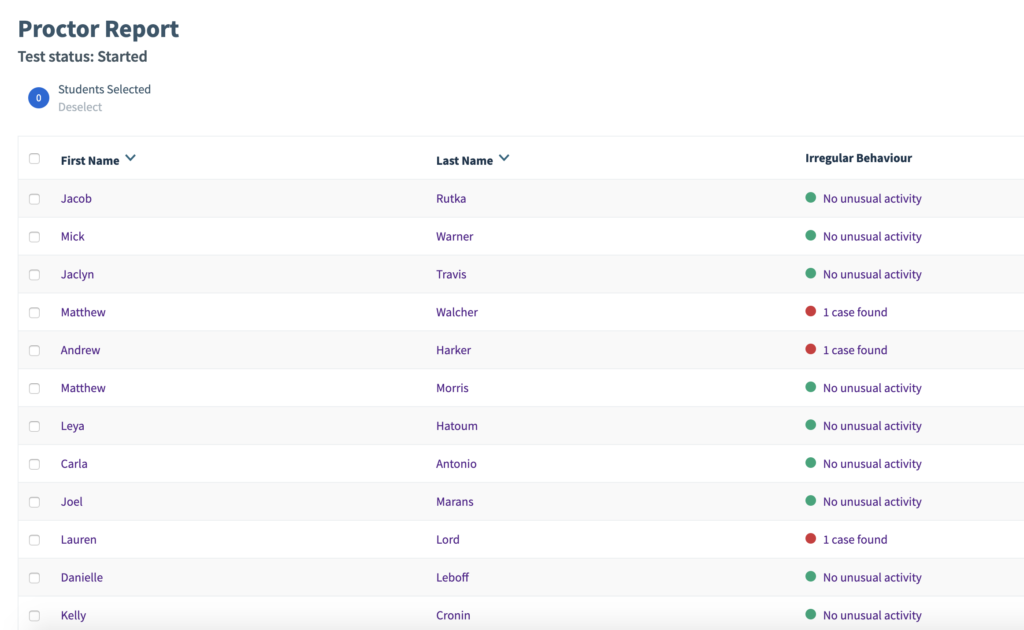Click last name Lord
This screenshot has height=630, width=1024.
448,539
